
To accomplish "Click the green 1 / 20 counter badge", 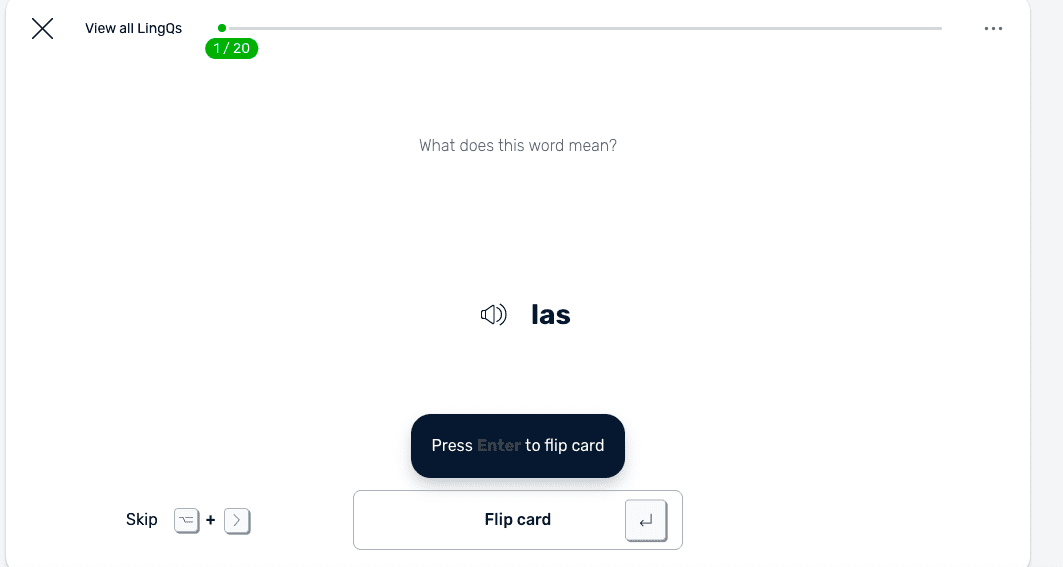I will pos(232,48).
